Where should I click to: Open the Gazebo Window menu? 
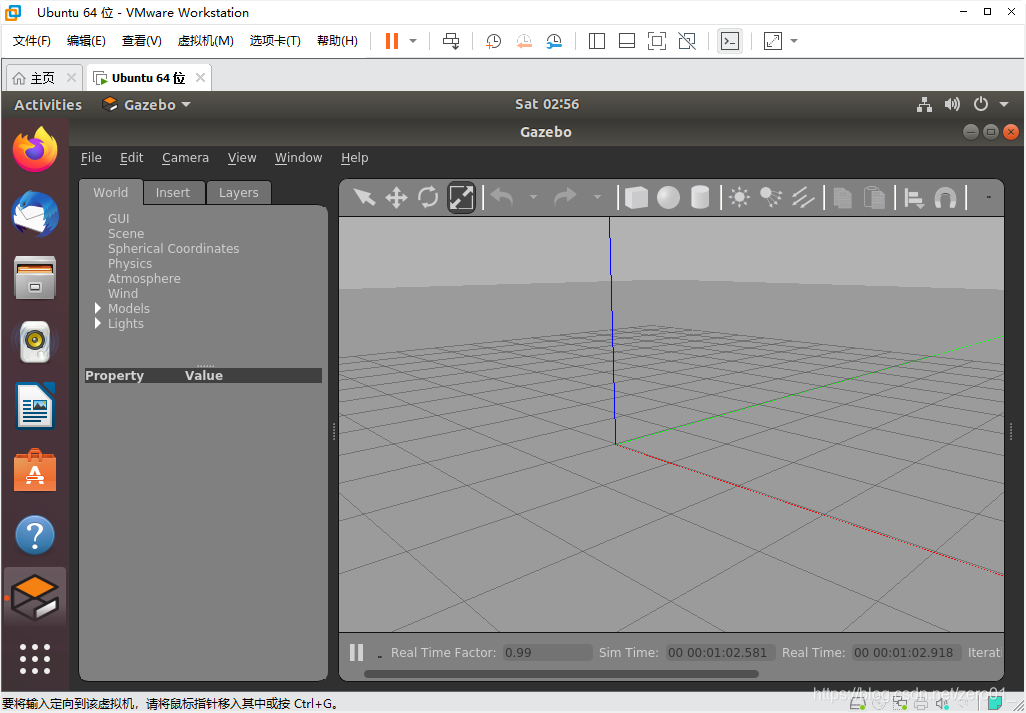[298, 158]
